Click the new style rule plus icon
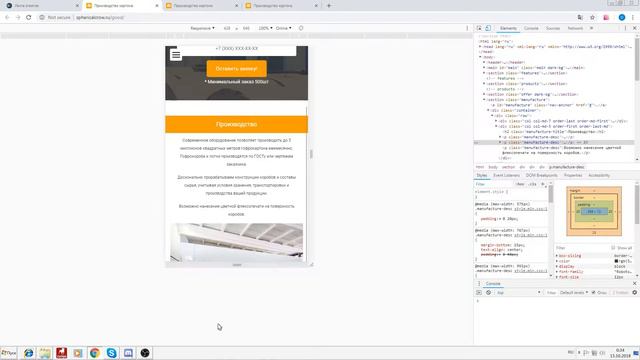This screenshot has width=640, height=360. 543,184
